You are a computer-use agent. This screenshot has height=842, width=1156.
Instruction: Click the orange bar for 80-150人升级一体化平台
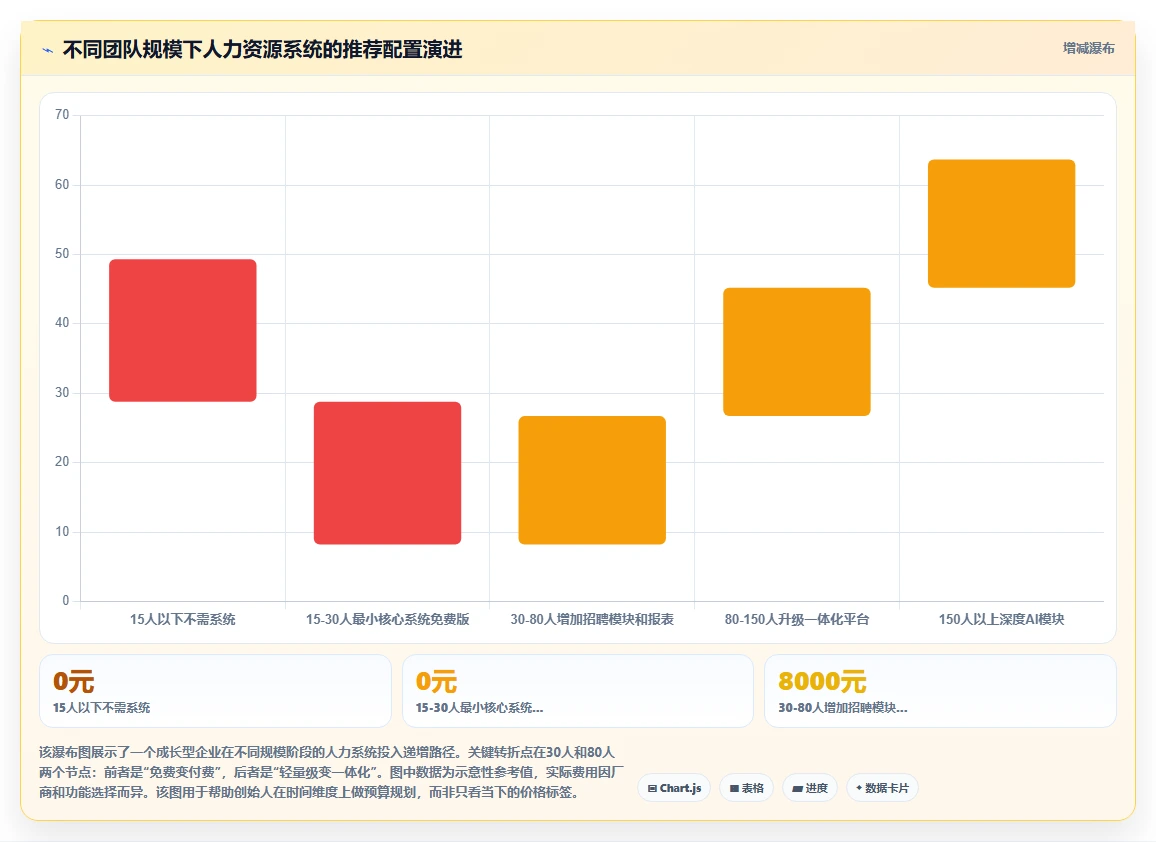797,352
